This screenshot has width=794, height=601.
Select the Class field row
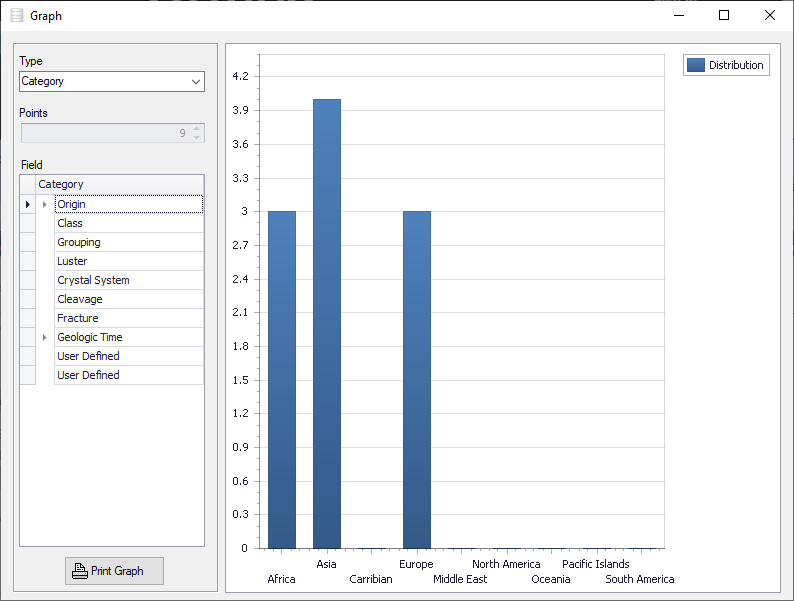(129, 223)
